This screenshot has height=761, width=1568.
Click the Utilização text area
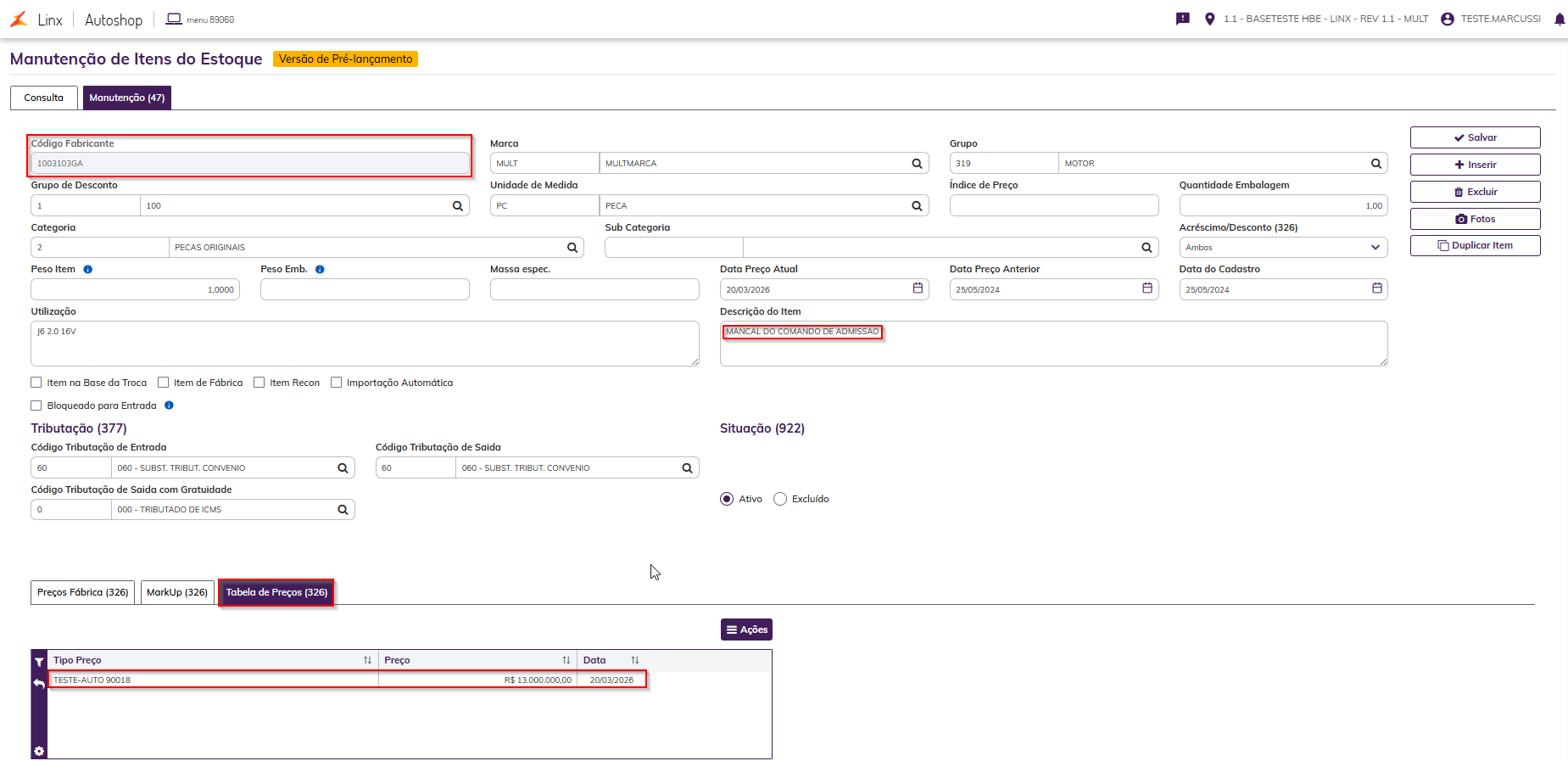(365, 344)
